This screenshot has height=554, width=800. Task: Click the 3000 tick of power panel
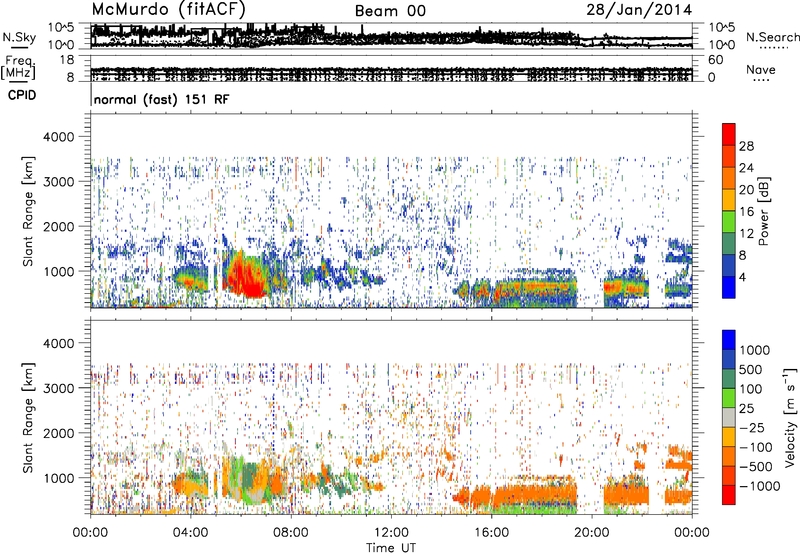pos(59,182)
